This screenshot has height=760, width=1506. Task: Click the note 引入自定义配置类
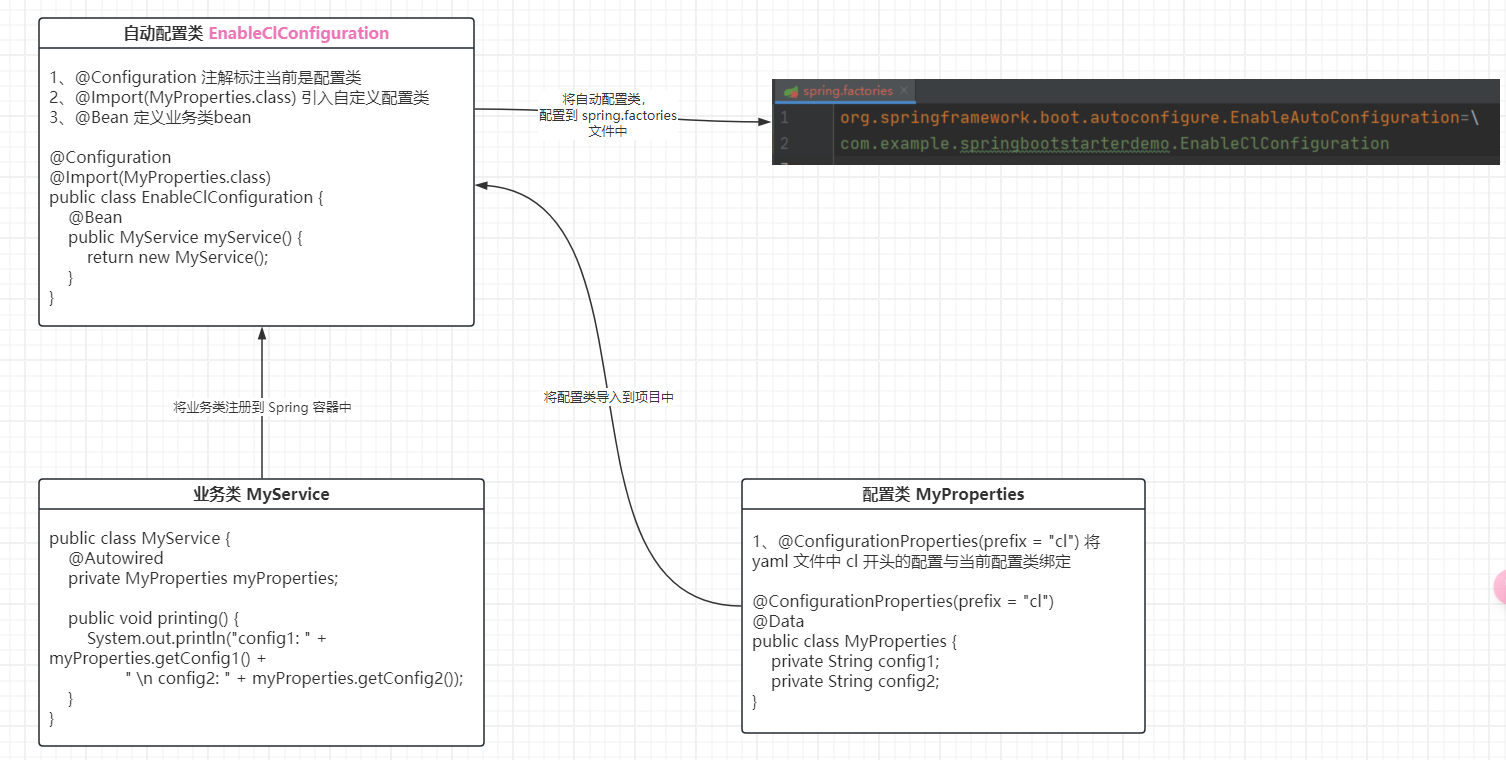click(365, 97)
